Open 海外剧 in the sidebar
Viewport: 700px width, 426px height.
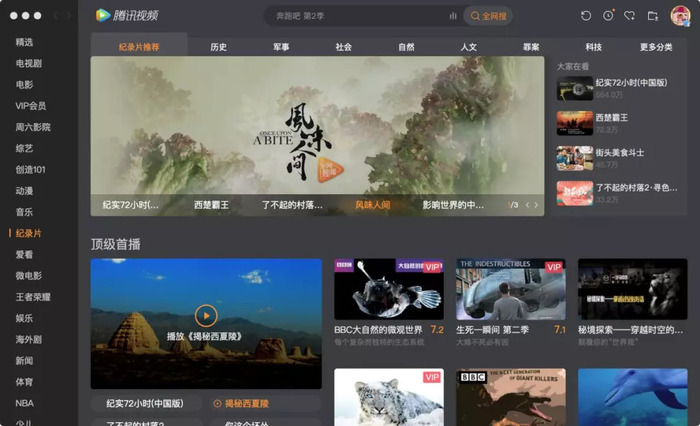point(29,339)
